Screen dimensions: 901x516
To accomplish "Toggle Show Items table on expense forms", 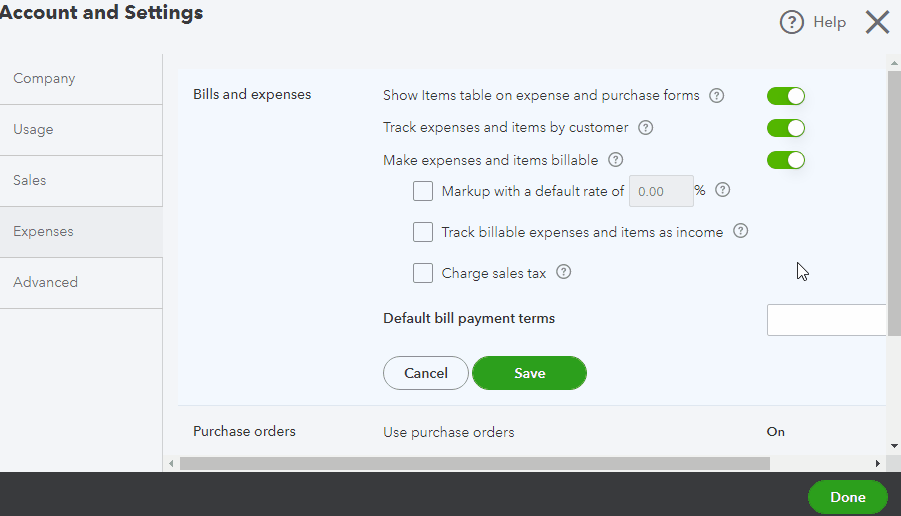I will (786, 96).
